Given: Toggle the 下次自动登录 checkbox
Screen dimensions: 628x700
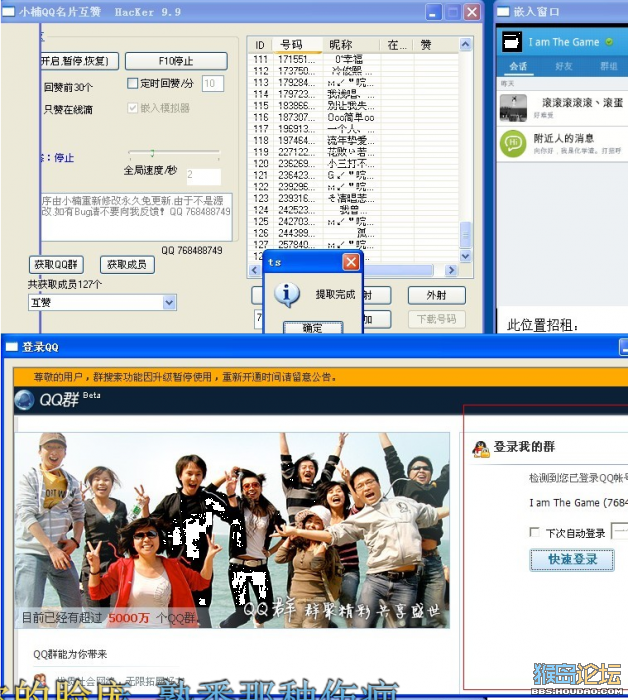Looking at the screenshot, I should (x=534, y=532).
